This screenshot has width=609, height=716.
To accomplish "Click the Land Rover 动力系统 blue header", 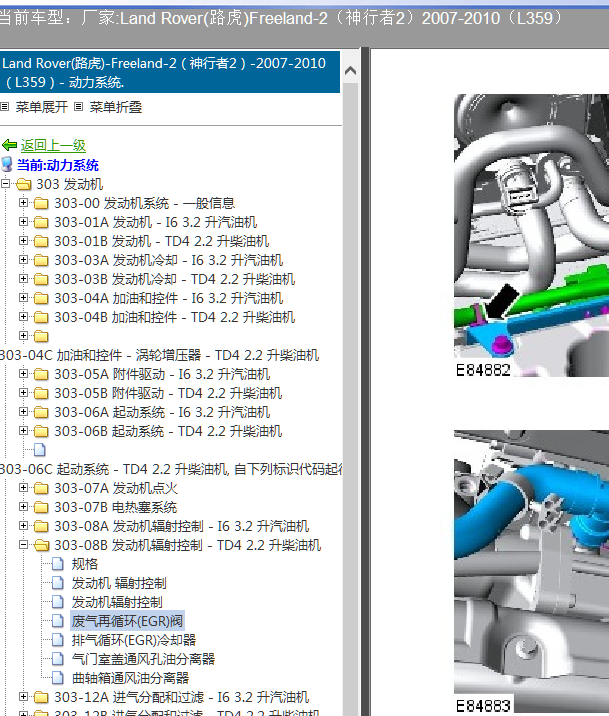I will click(170, 72).
